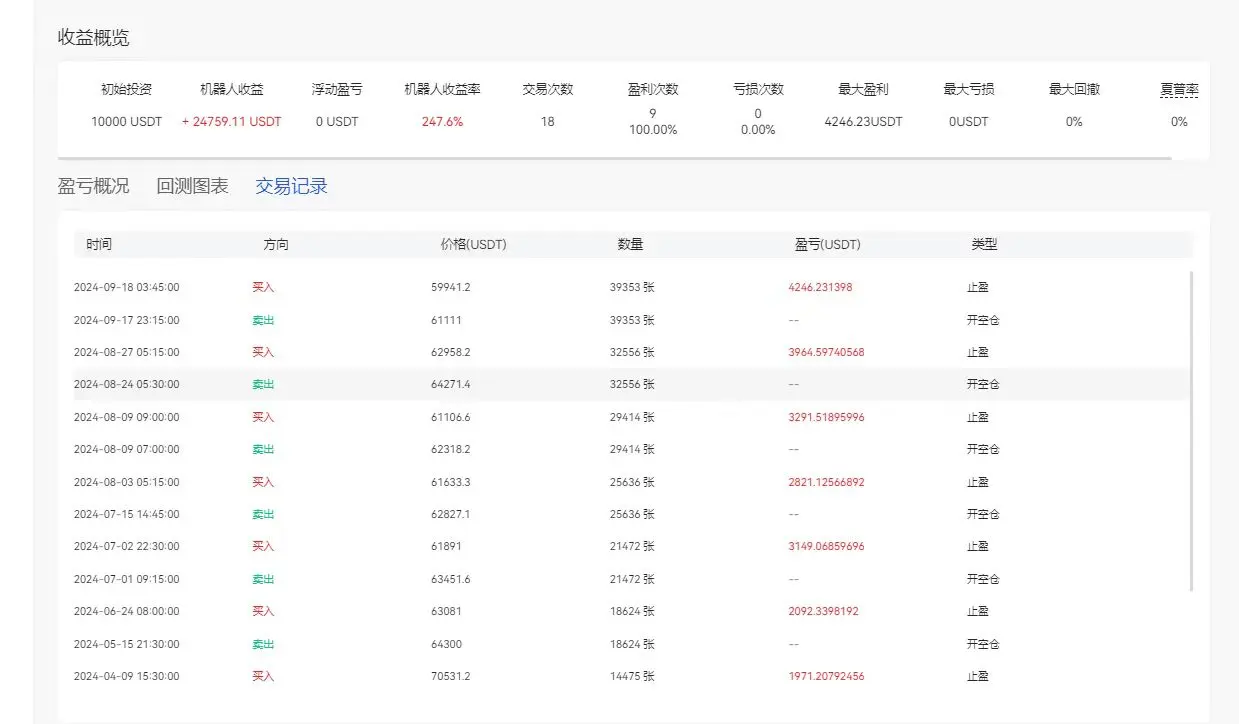The image size is (1239, 724).
Task: Click the vertical scrollbar of trade records
Action: pos(1190,431)
